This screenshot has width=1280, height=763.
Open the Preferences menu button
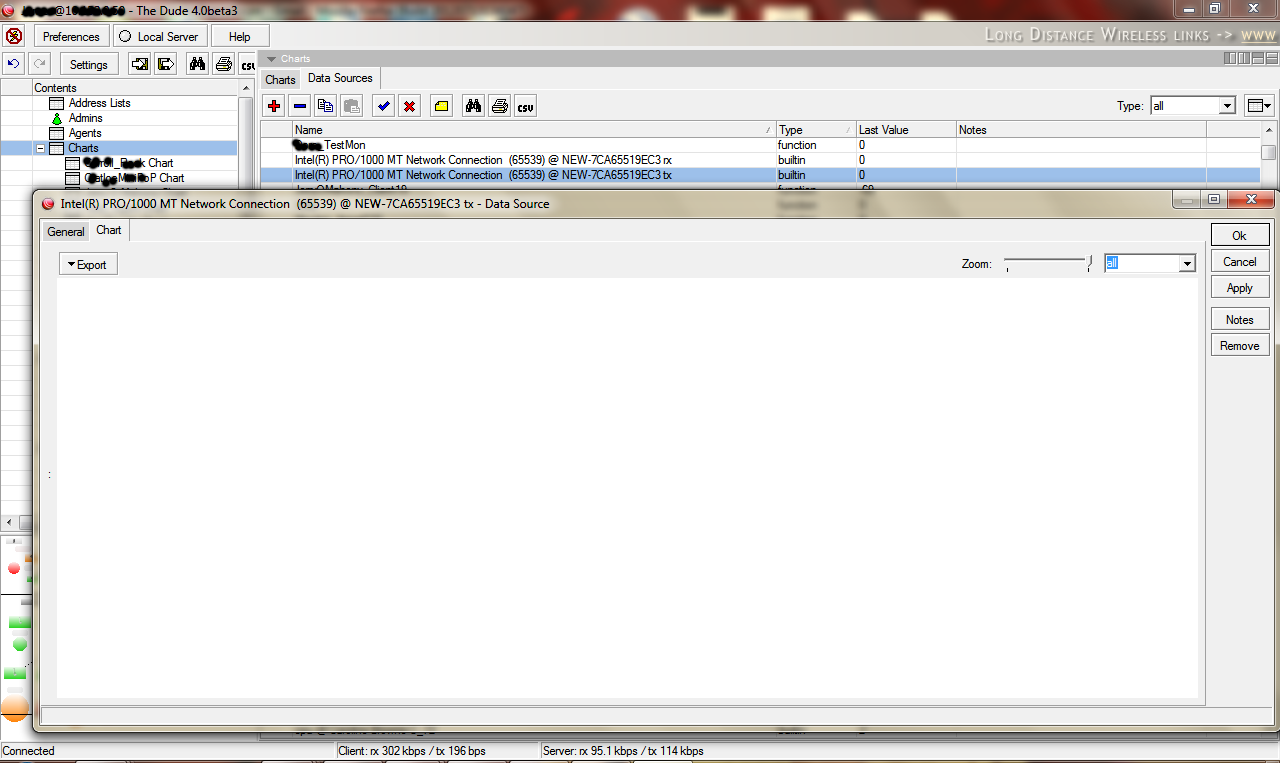71,36
